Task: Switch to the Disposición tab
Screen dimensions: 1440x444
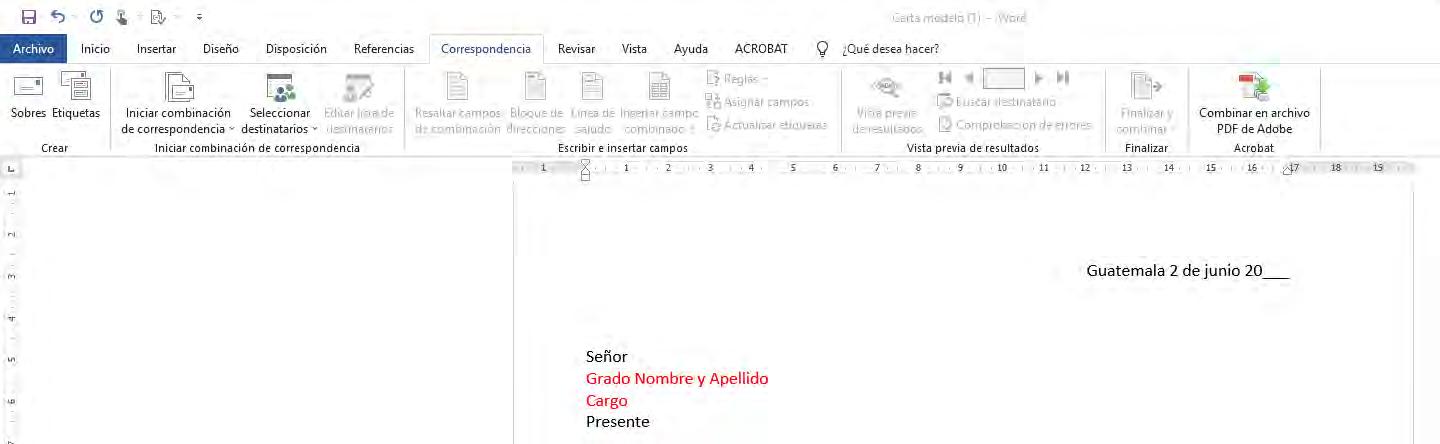Action: click(296, 49)
